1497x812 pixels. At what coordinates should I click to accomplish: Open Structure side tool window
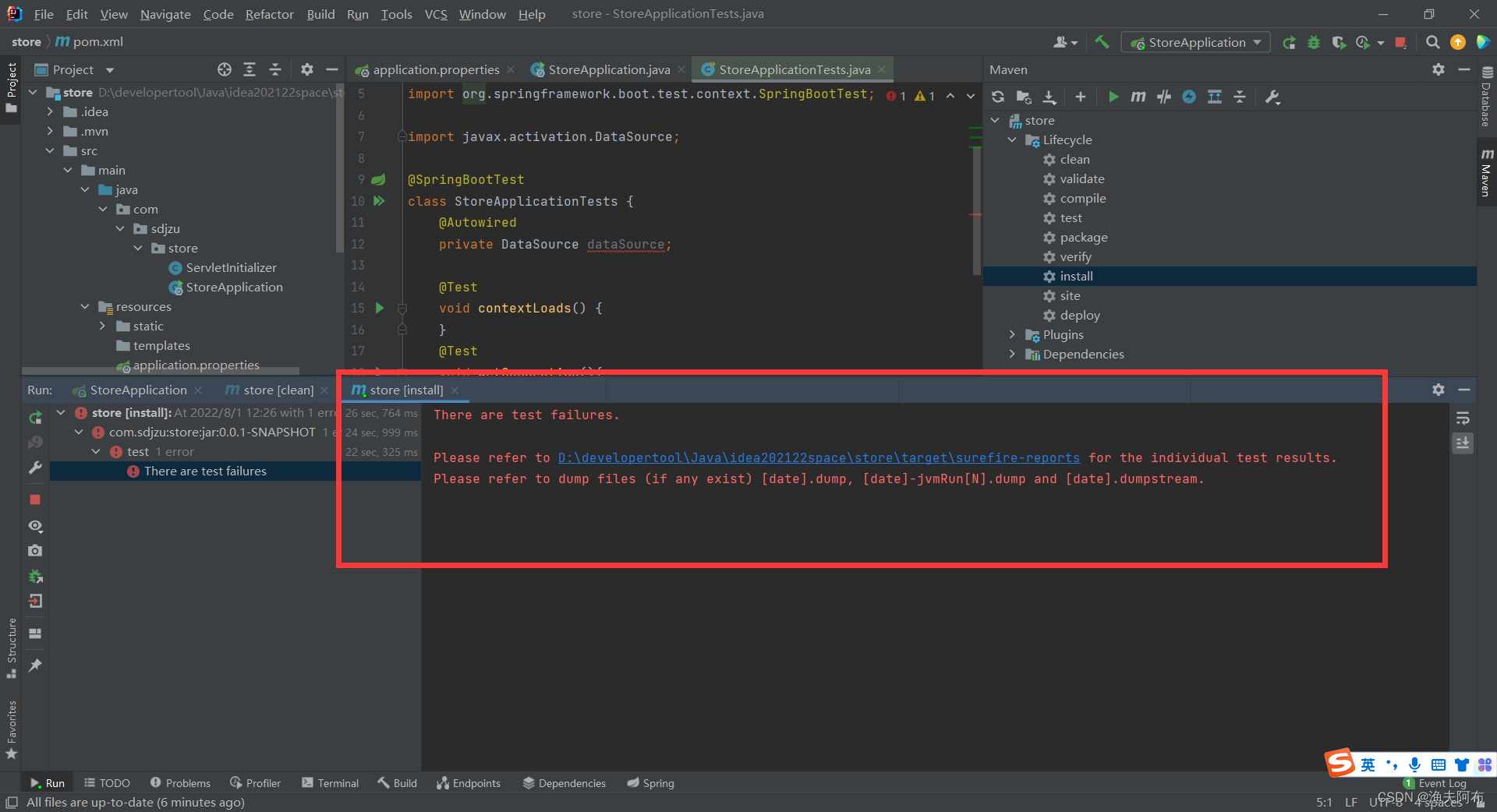pyautogui.click(x=11, y=648)
